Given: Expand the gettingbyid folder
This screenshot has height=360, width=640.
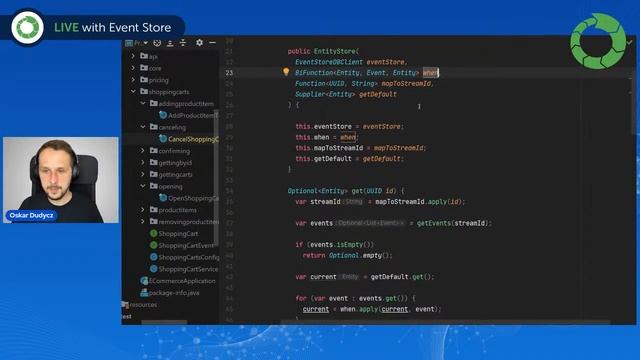Looking at the screenshot, I should click(143, 162).
